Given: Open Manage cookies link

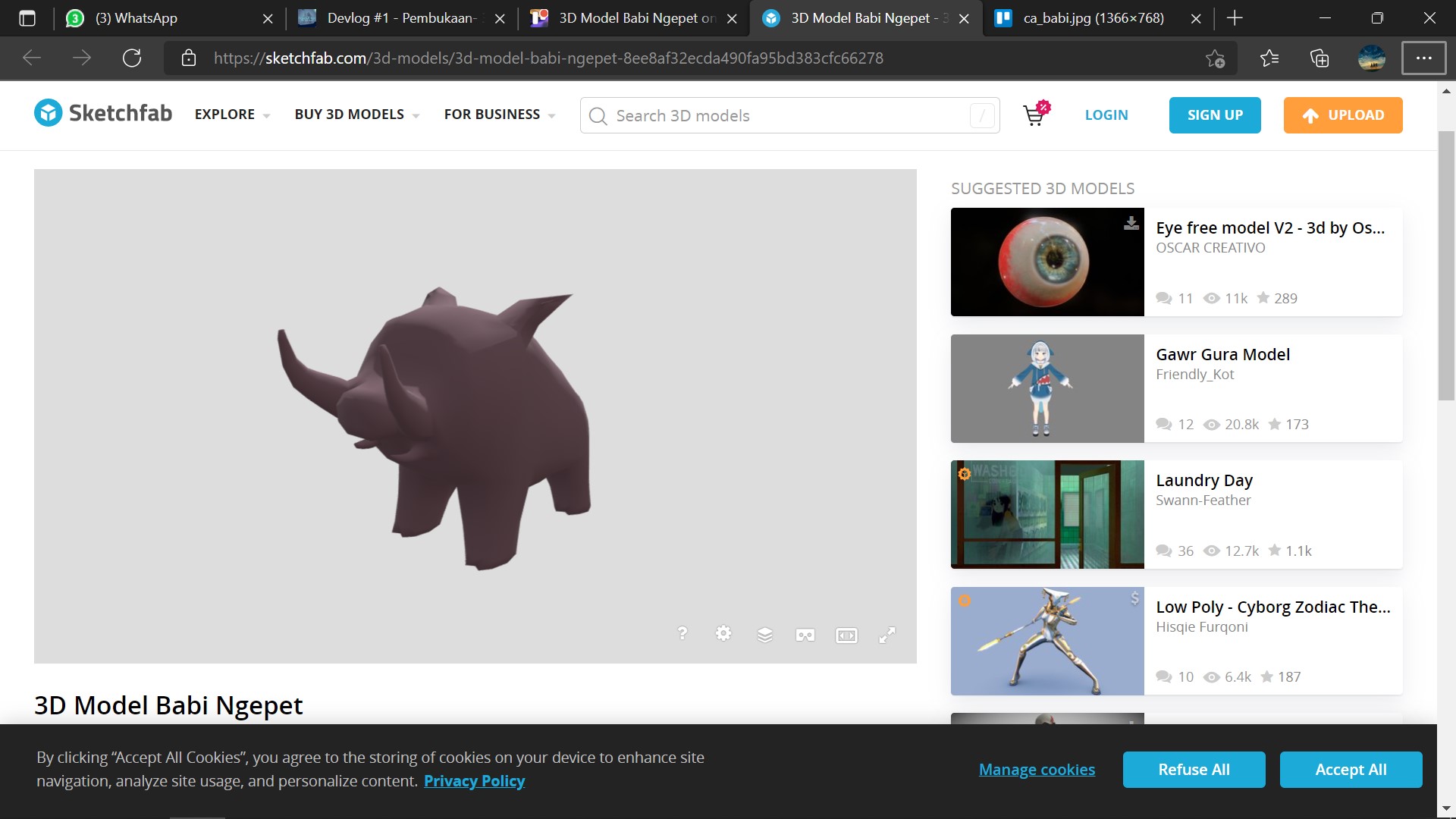Looking at the screenshot, I should 1037,770.
